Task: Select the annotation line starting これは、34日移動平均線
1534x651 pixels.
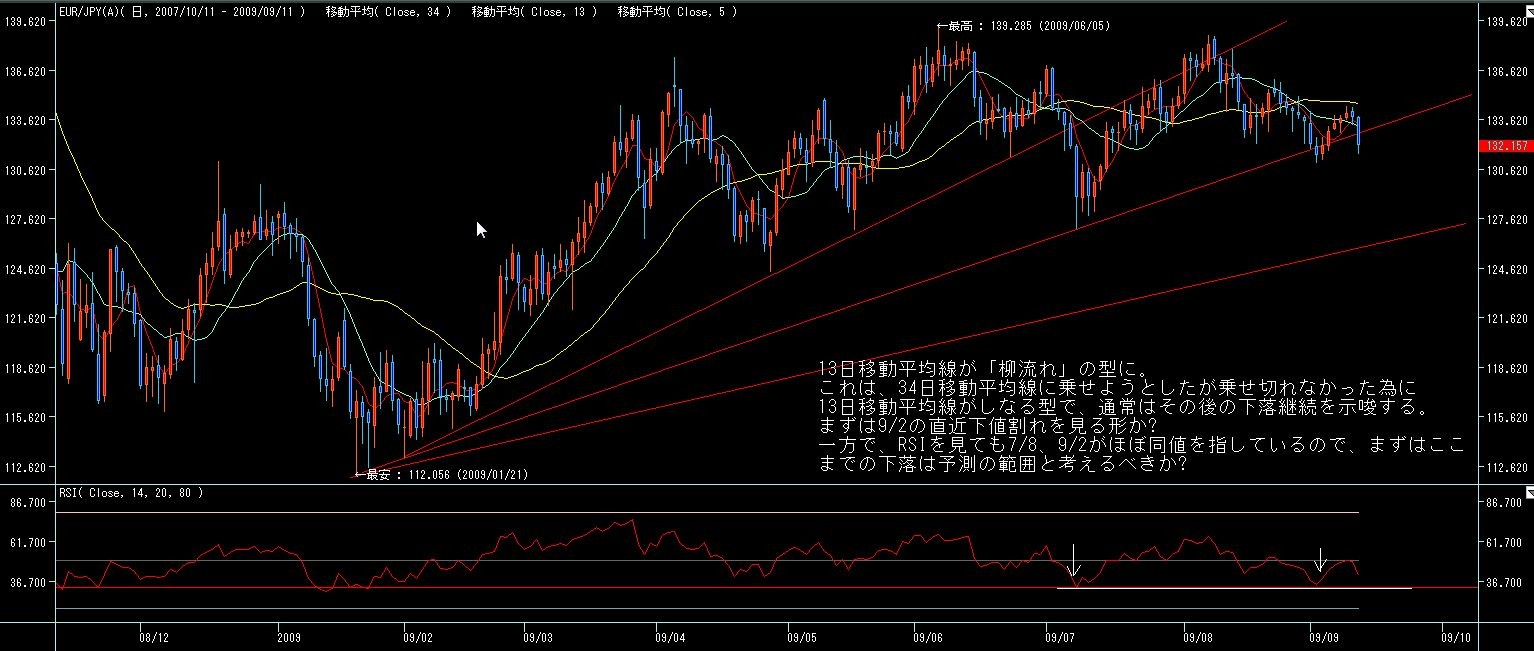Action: pos(1116,387)
